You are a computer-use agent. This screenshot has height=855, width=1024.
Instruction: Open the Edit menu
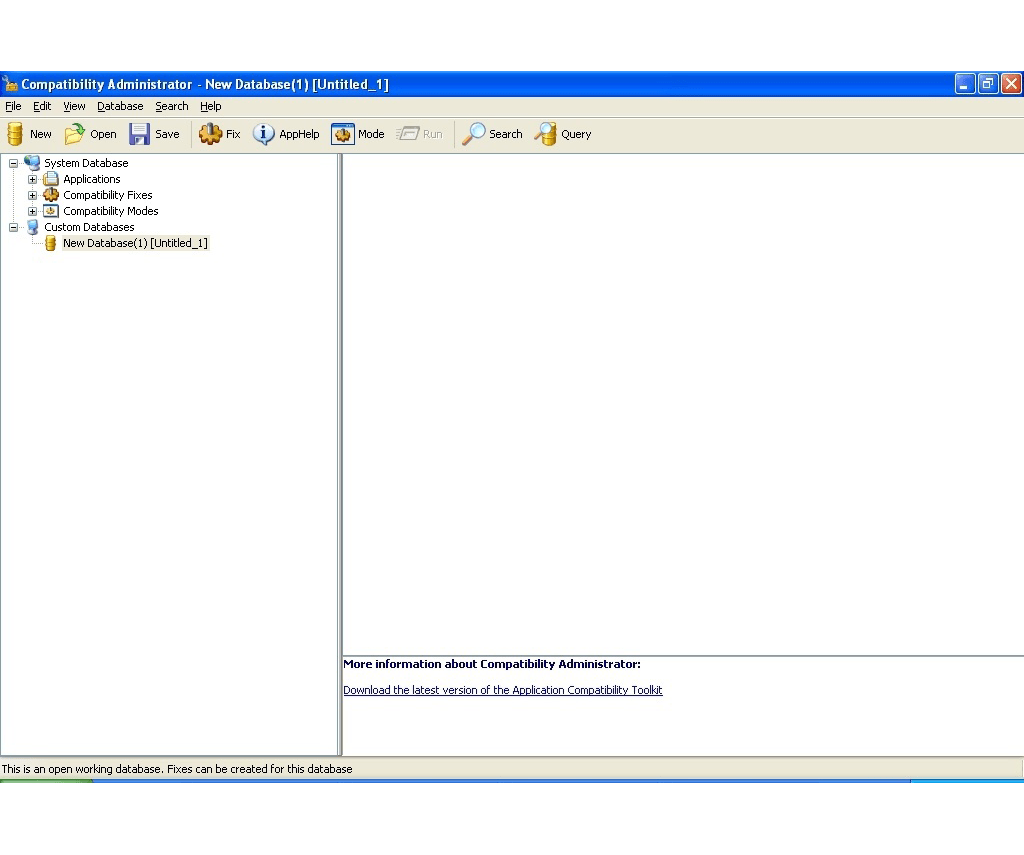click(x=42, y=106)
